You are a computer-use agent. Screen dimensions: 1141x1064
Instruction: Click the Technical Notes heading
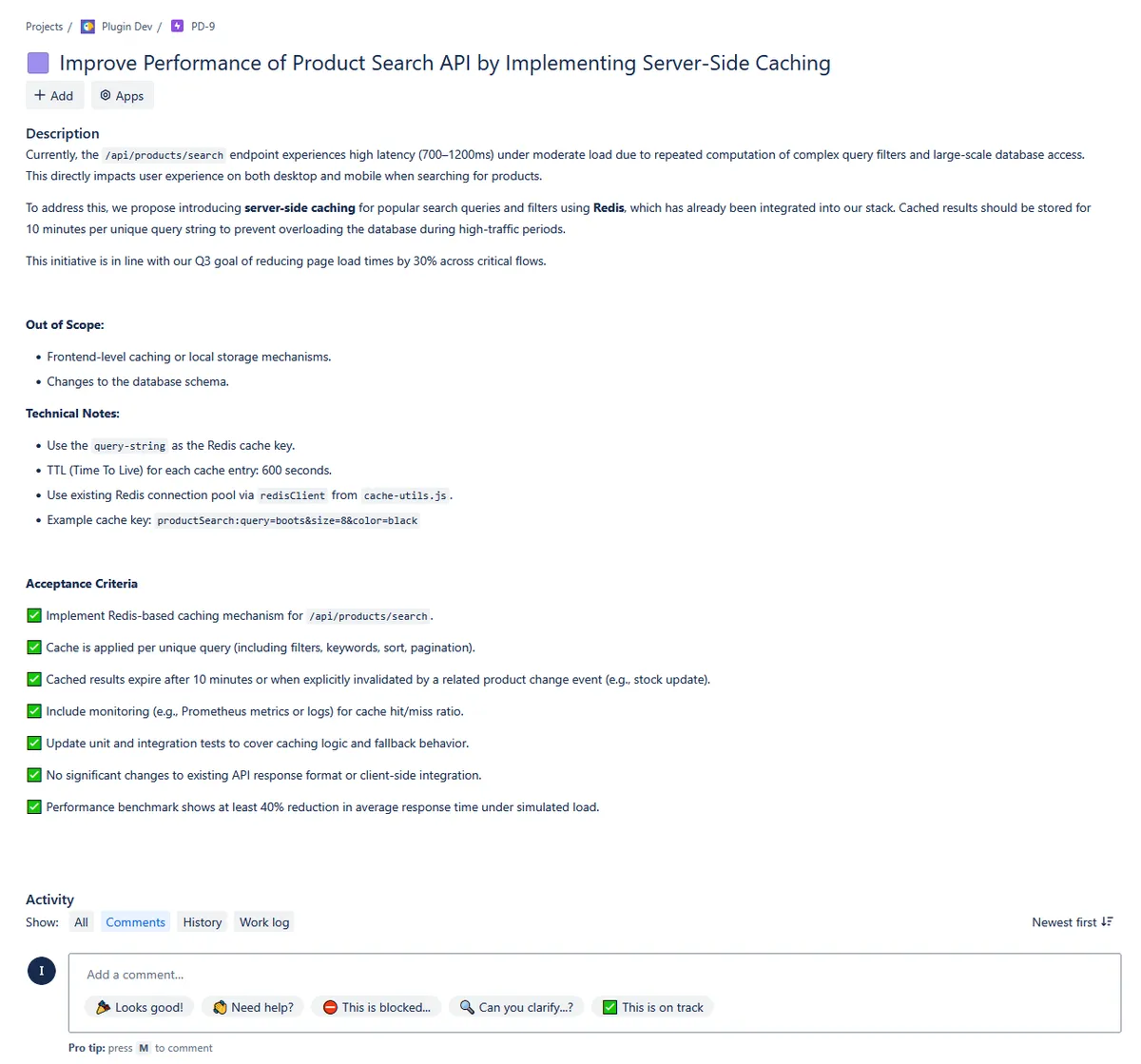72,414
